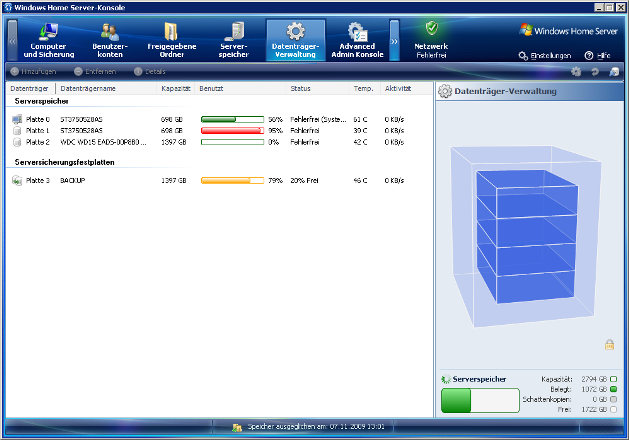Click the red usage bar of Platte 1
The image size is (629, 440).
pos(232,130)
